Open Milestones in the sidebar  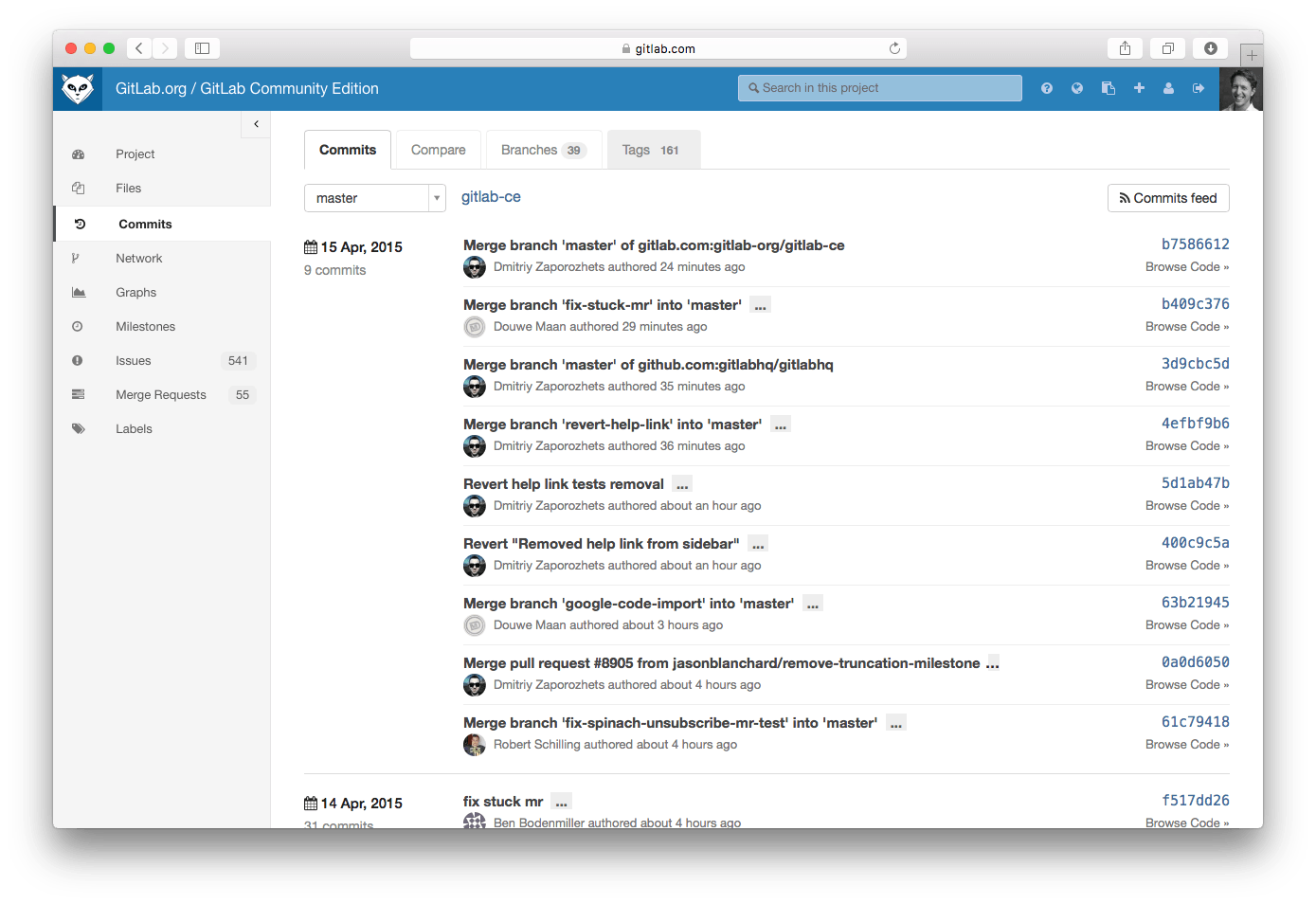(x=162, y=327)
